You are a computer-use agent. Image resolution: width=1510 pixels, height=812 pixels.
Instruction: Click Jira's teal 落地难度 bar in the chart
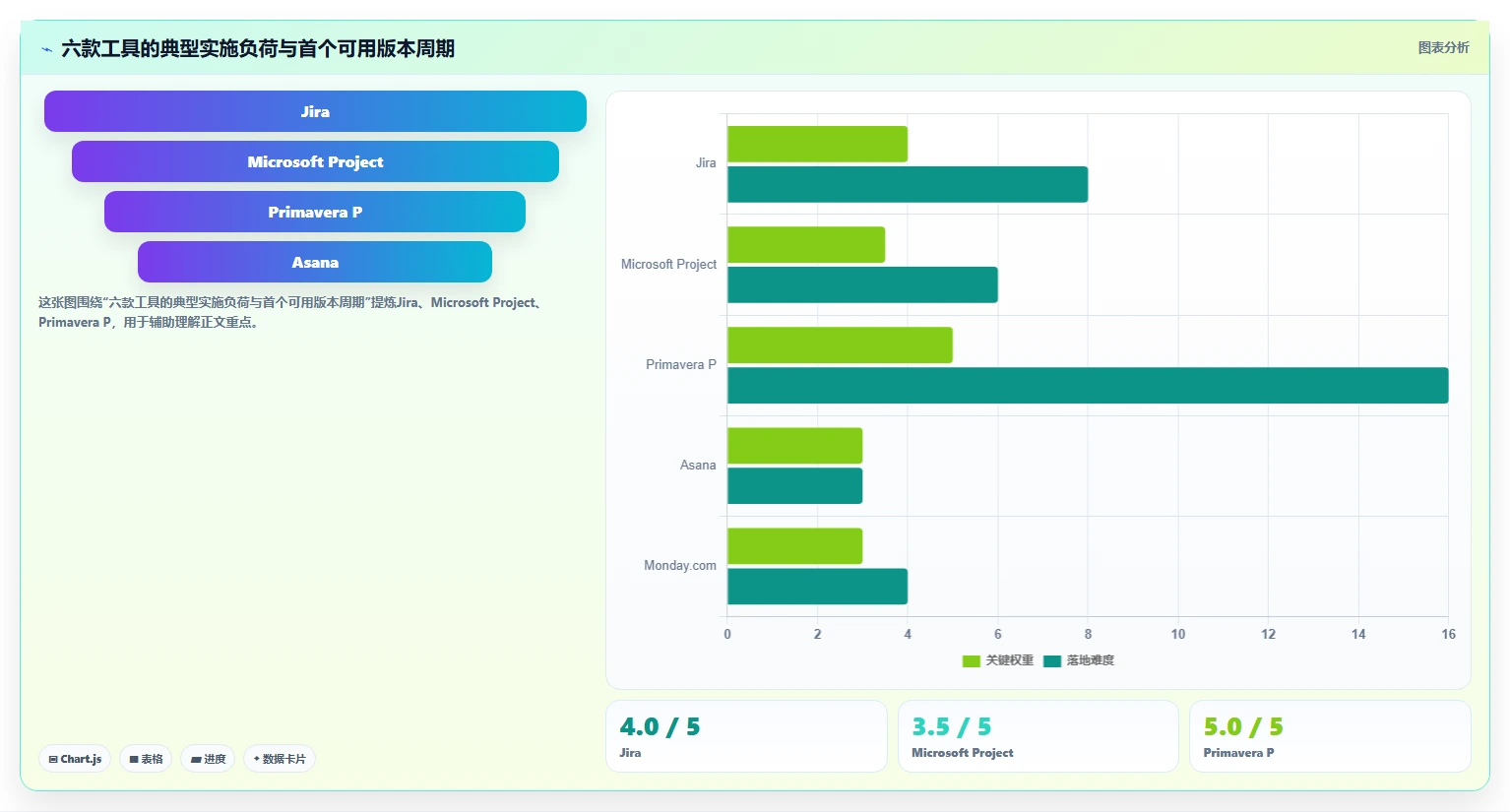point(908,184)
